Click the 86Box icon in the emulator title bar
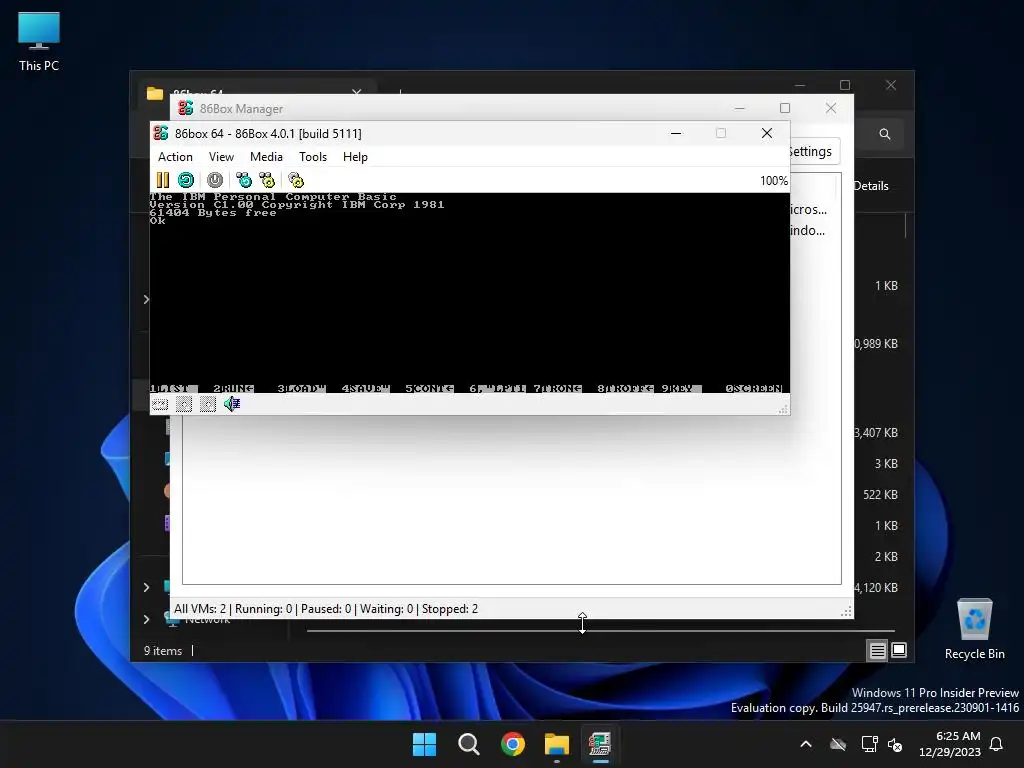This screenshot has height=768, width=1024. point(161,133)
